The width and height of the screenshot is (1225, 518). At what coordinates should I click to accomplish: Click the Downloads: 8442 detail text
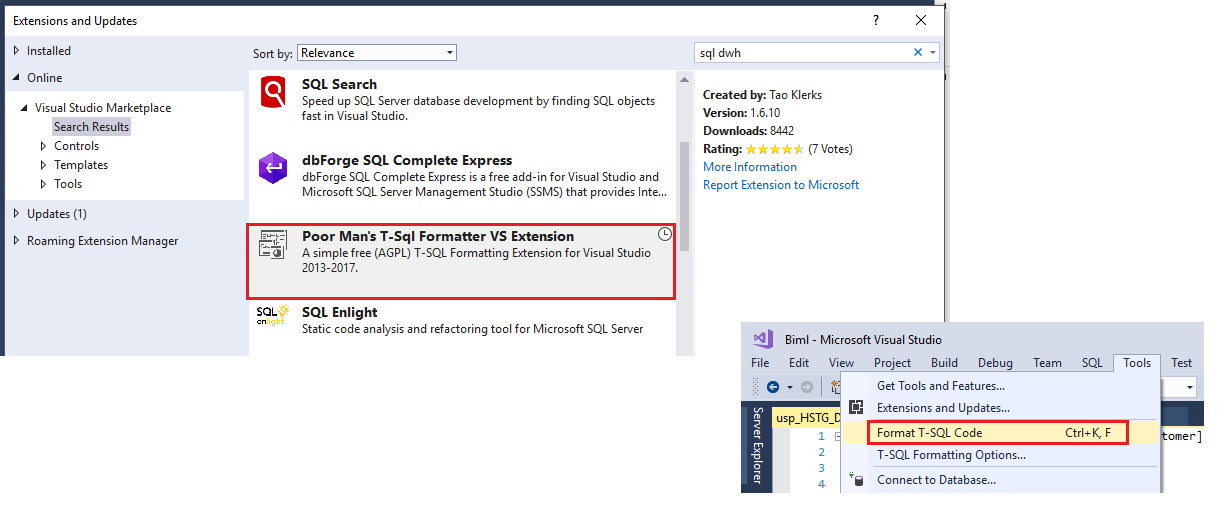pos(748,131)
